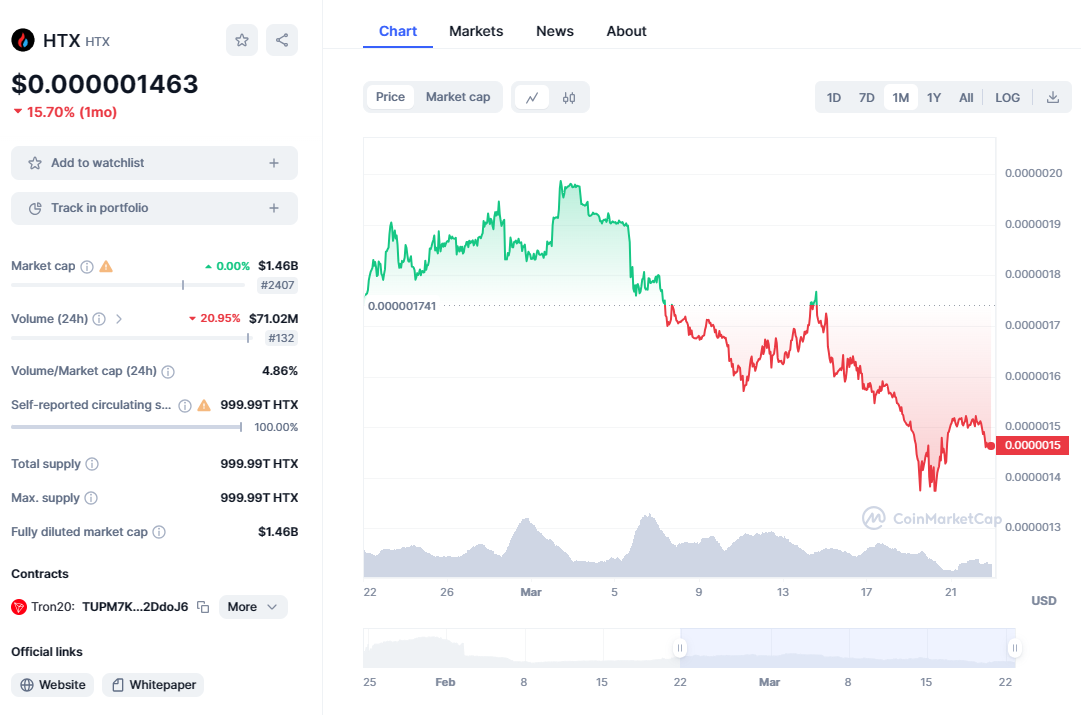Copy the Tron20 contract address
The height and width of the screenshot is (715, 1081).
(203, 607)
